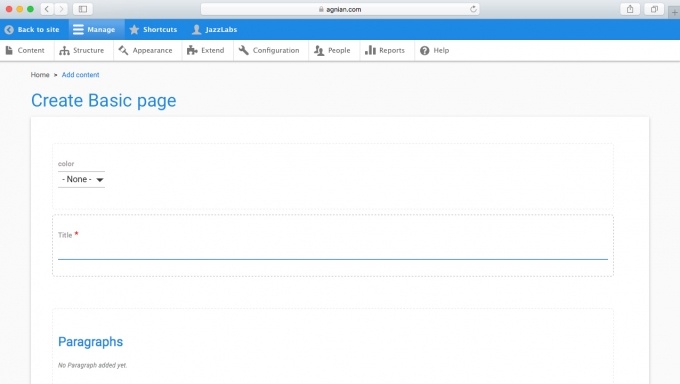Click the agnian.com address bar
This screenshot has height=384, width=680.
340,9
